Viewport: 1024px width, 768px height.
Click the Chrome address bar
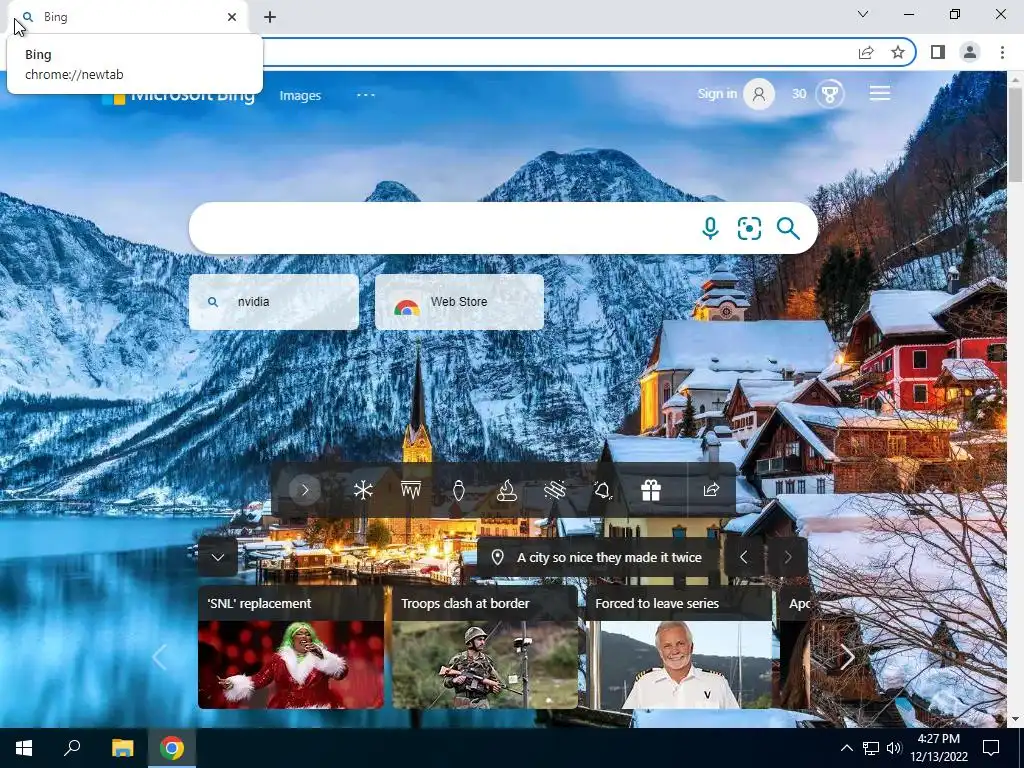(555, 52)
